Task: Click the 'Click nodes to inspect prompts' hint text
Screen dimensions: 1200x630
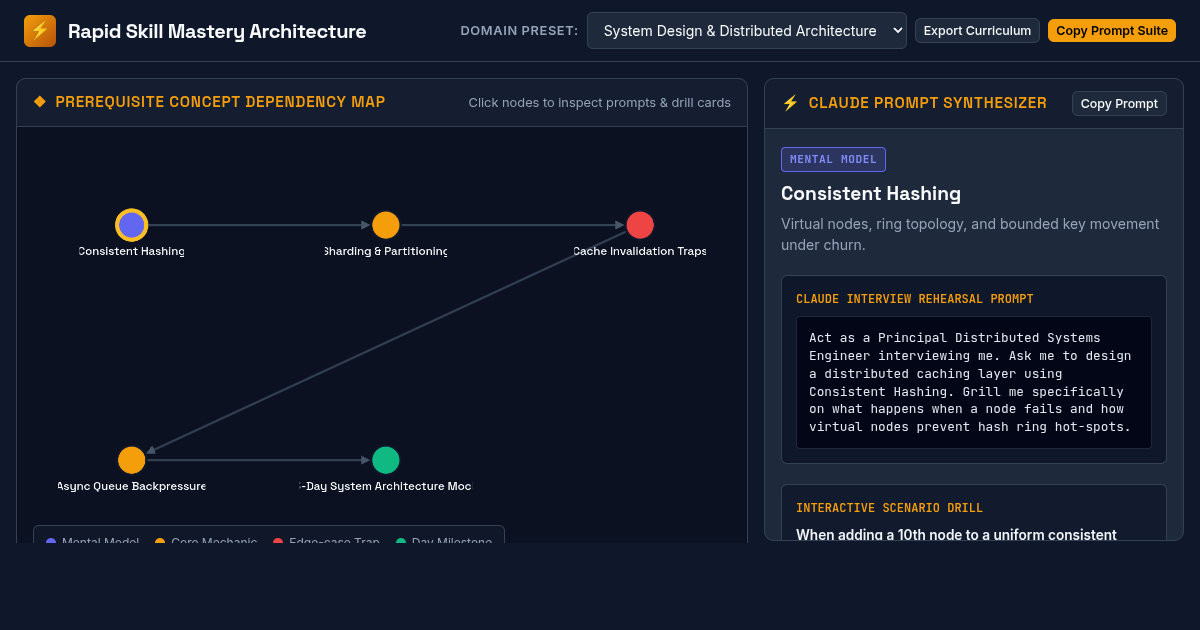Action: point(600,103)
